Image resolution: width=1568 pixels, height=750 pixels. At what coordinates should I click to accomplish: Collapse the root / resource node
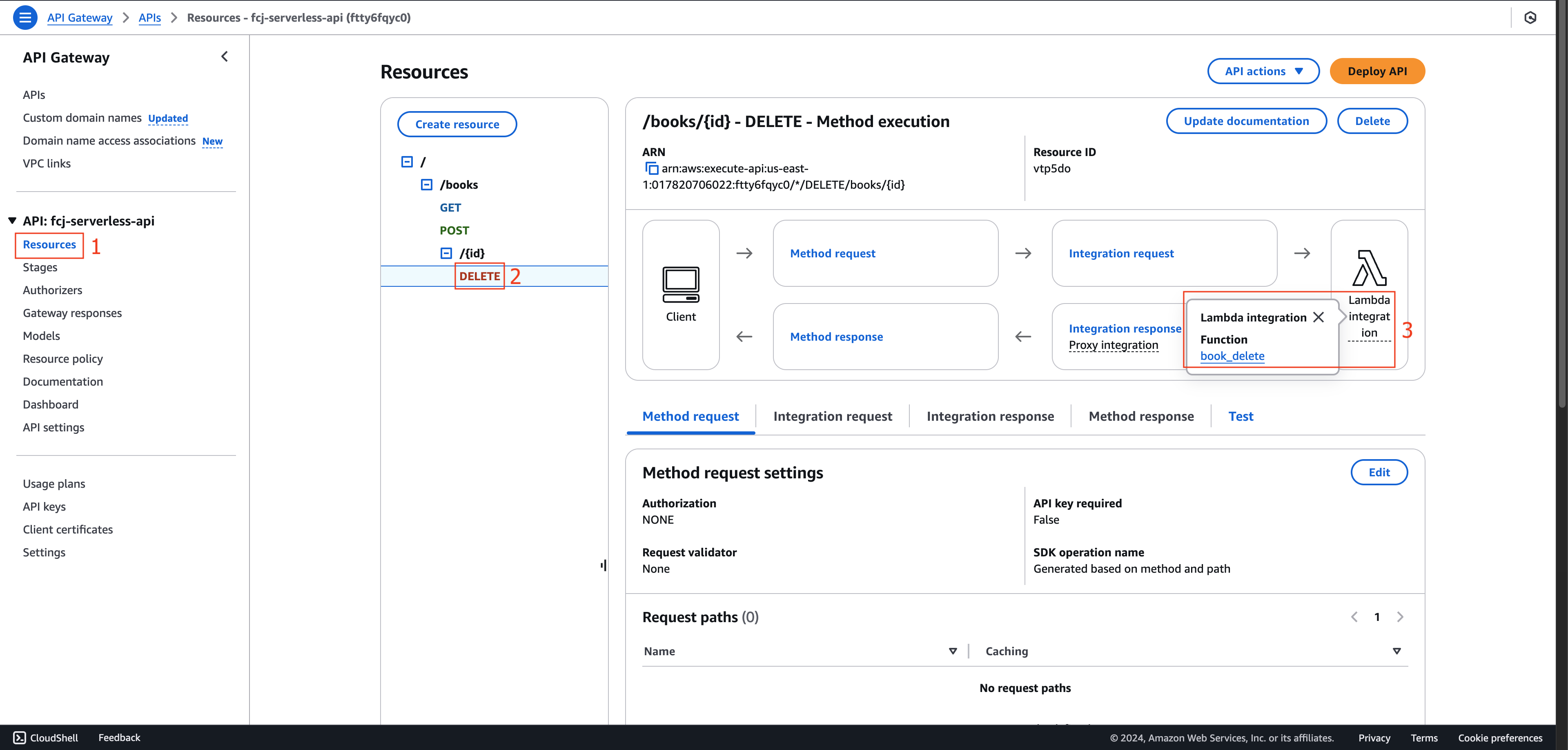tap(407, 162)
